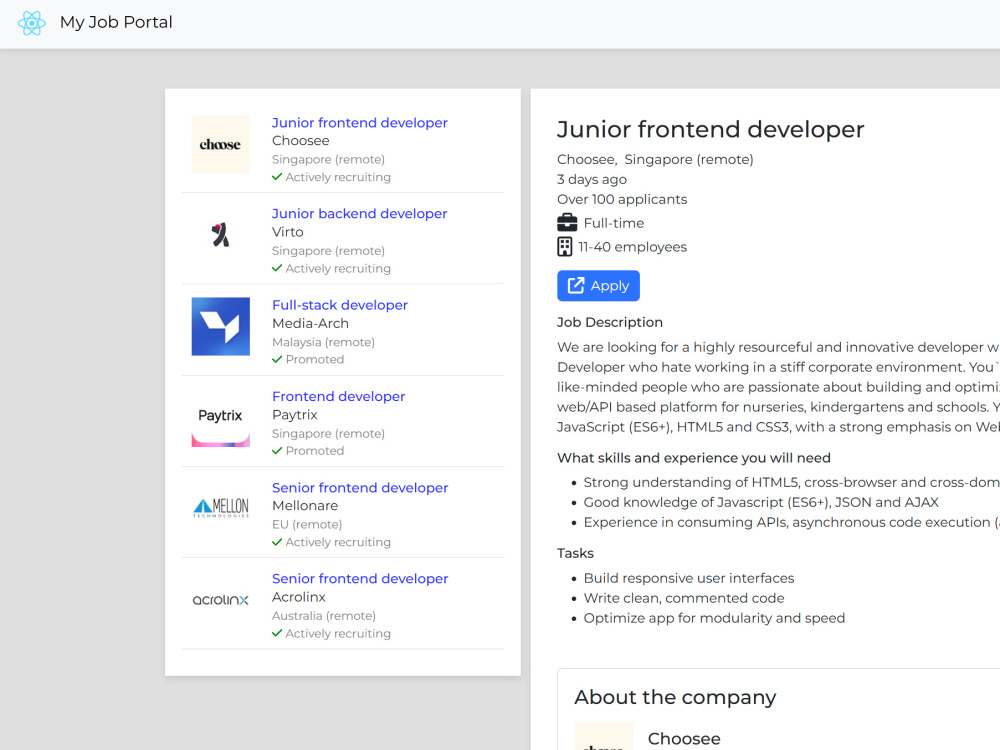Open Junior frontend developer job link

360,122
